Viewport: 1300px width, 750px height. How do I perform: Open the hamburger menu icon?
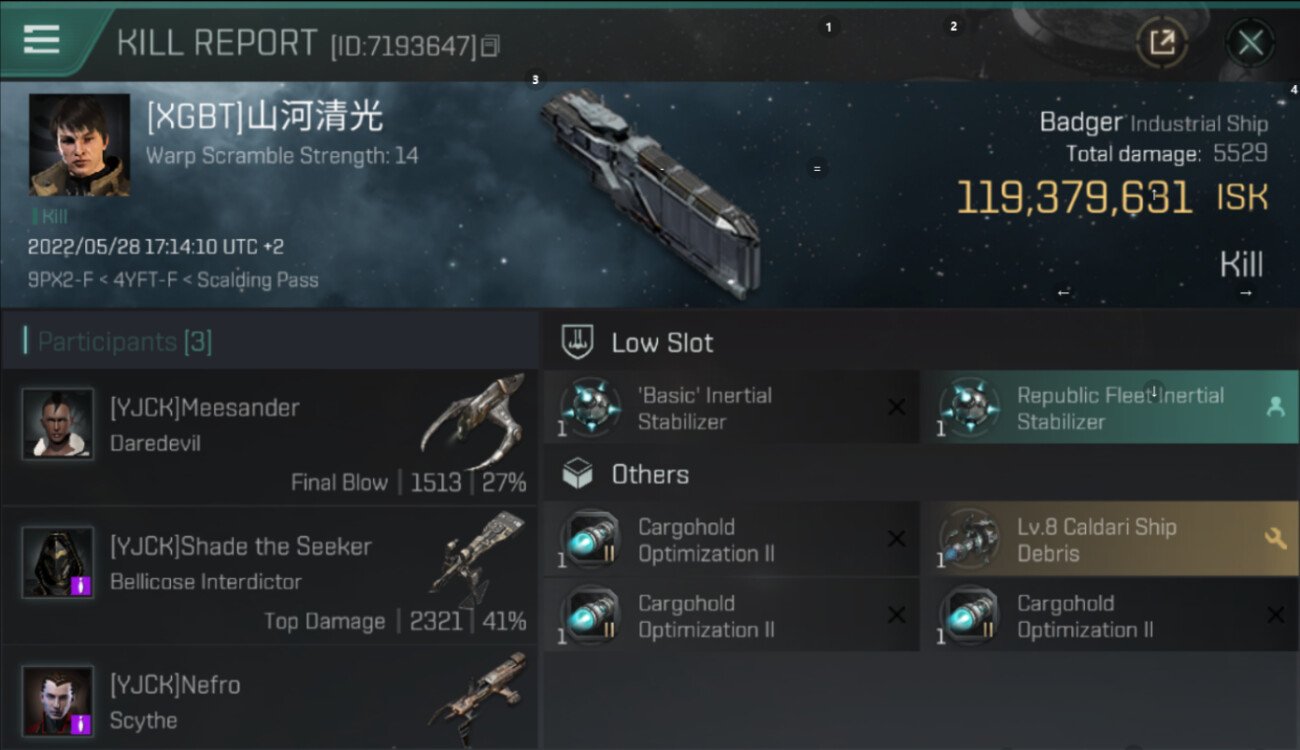click(41, 41)
